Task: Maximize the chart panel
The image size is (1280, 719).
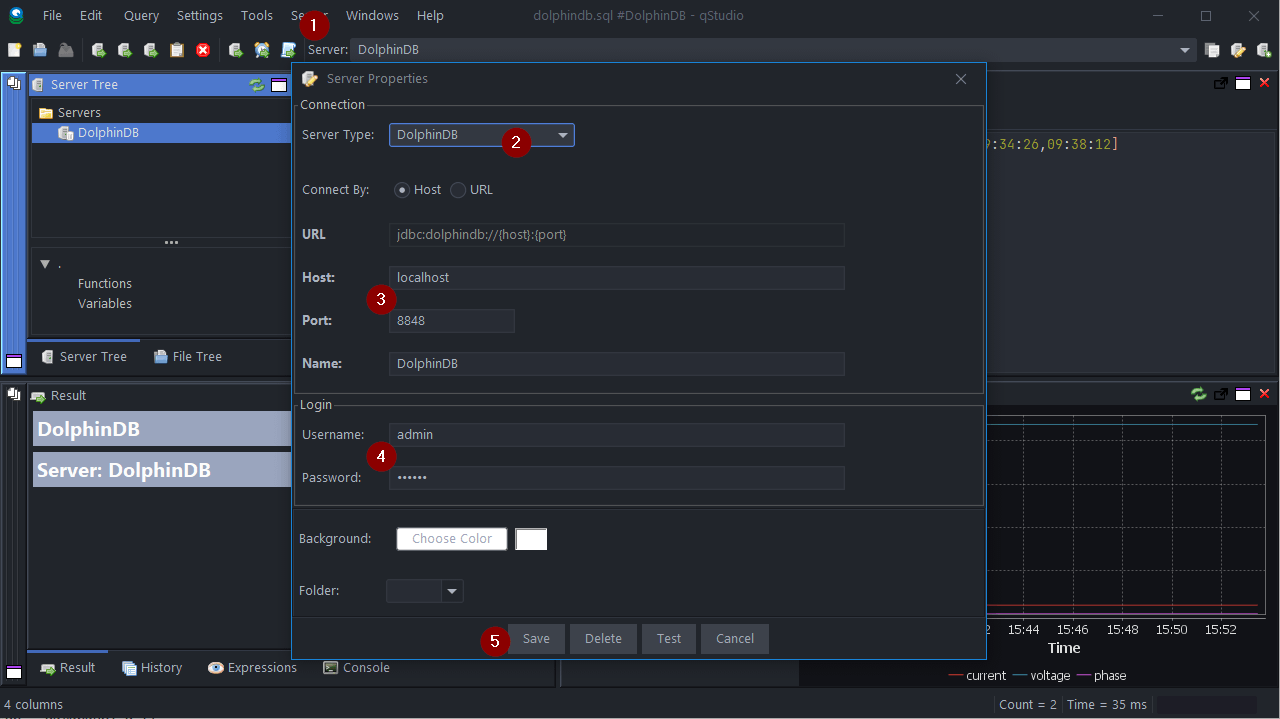Action: (x=1243, y=394)
